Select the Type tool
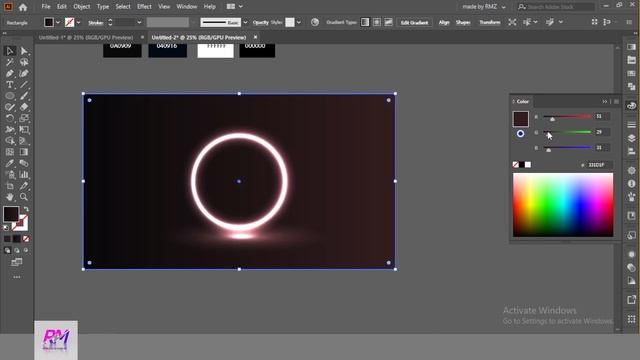 [10, 85]
